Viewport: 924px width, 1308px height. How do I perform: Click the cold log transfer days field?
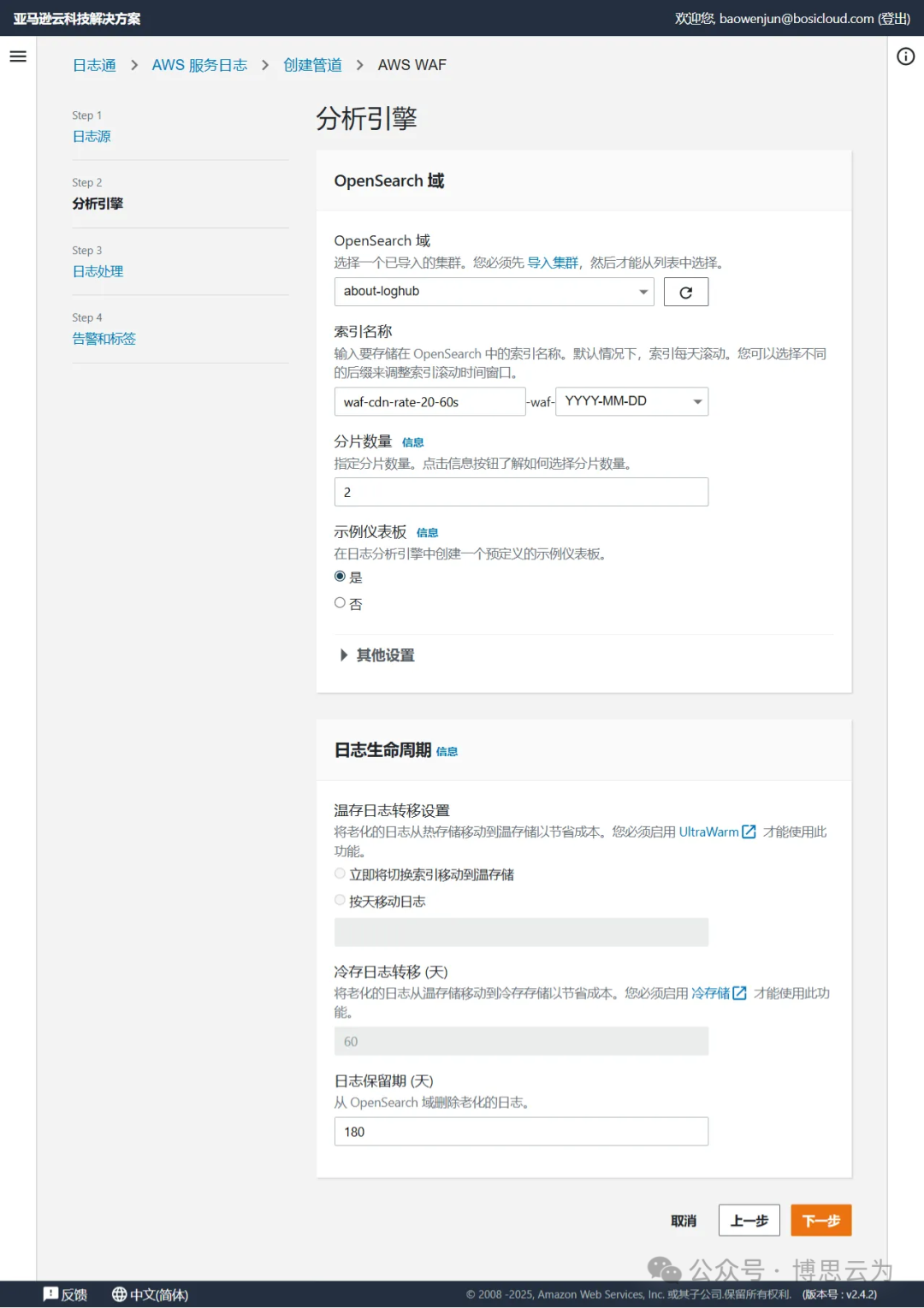tap(521, 1041)
